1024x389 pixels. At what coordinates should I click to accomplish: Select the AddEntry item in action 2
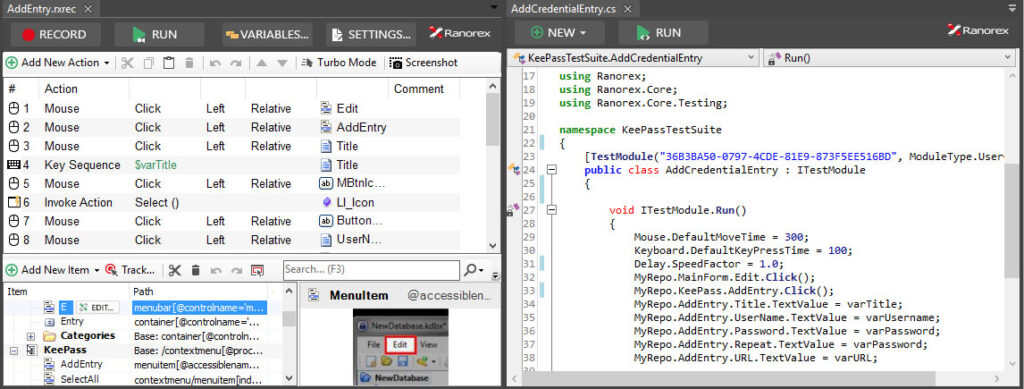[x=353, y=127]
